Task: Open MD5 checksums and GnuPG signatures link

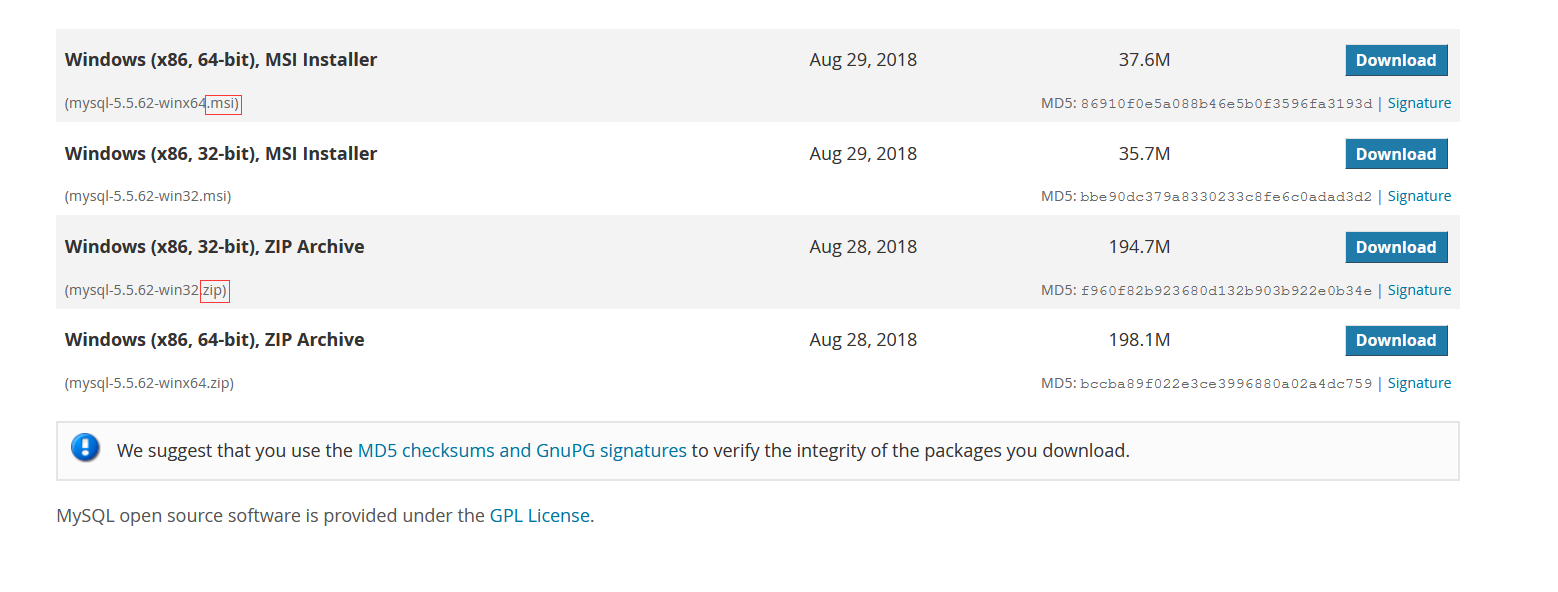Action: coord(522,450)
